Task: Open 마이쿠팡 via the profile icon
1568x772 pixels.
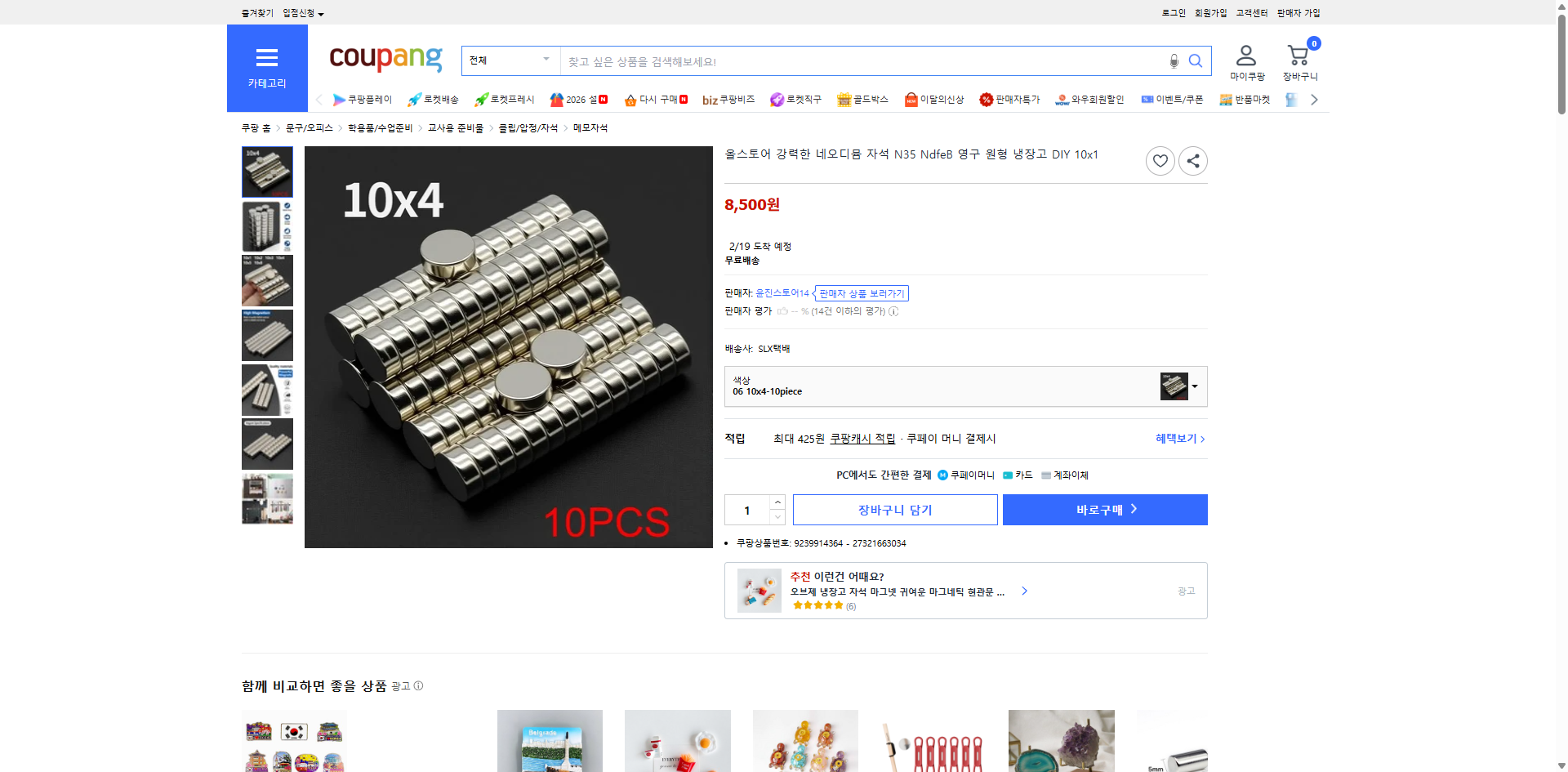Action: pos(1245,54)
